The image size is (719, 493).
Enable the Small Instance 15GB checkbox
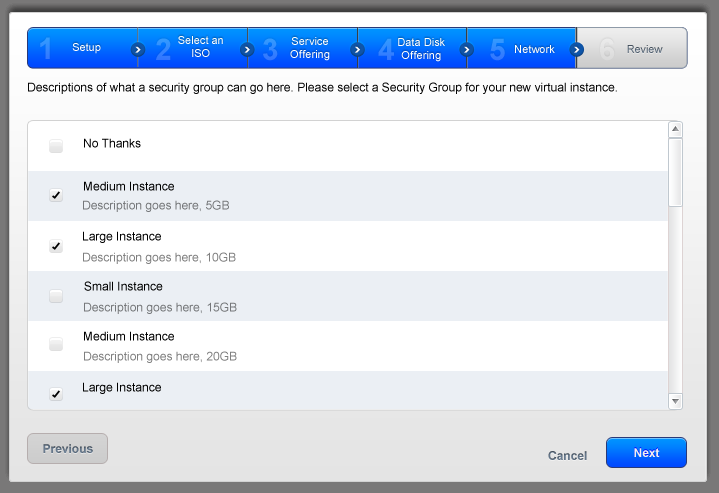click(56, 296)
